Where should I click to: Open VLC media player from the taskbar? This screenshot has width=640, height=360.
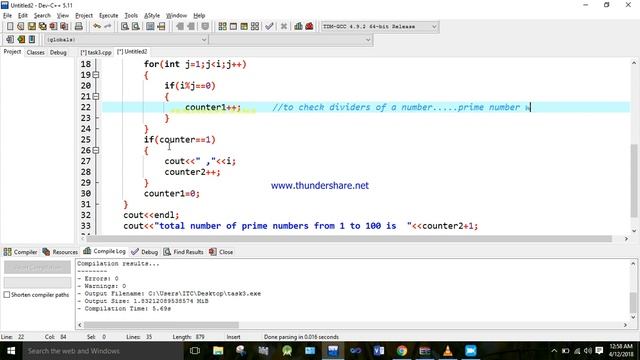point(448,351)
